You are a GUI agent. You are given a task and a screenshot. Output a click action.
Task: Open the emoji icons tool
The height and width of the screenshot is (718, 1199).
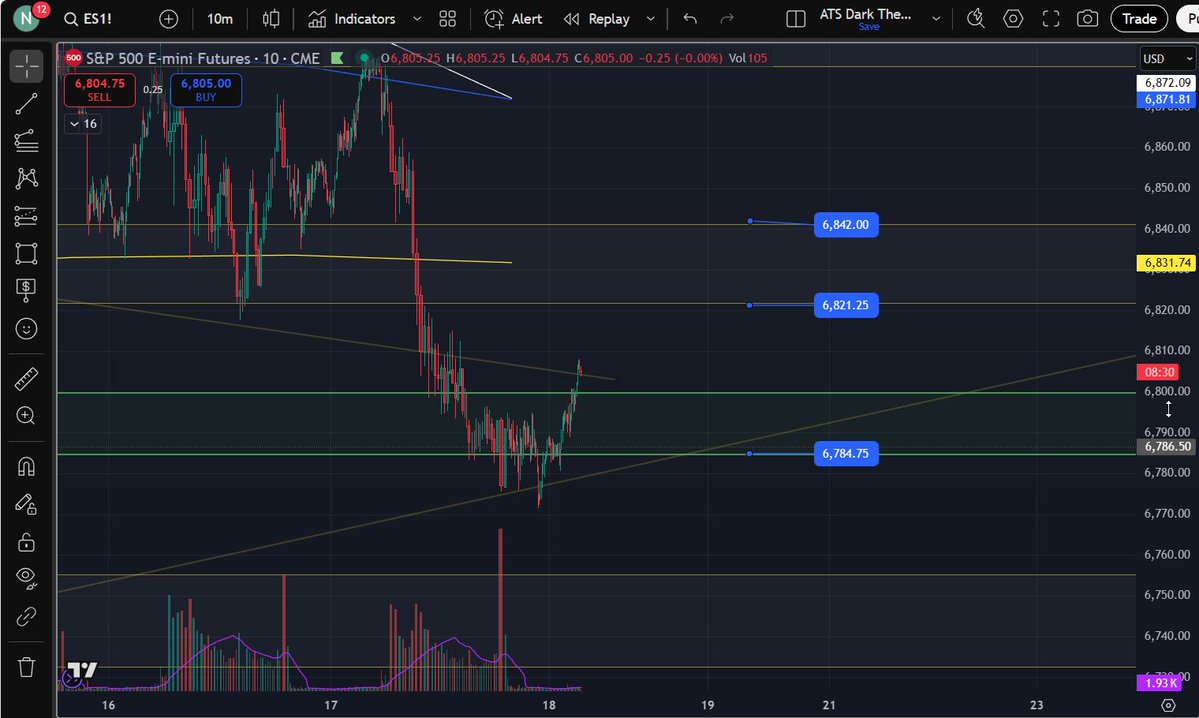click(26, 329)
